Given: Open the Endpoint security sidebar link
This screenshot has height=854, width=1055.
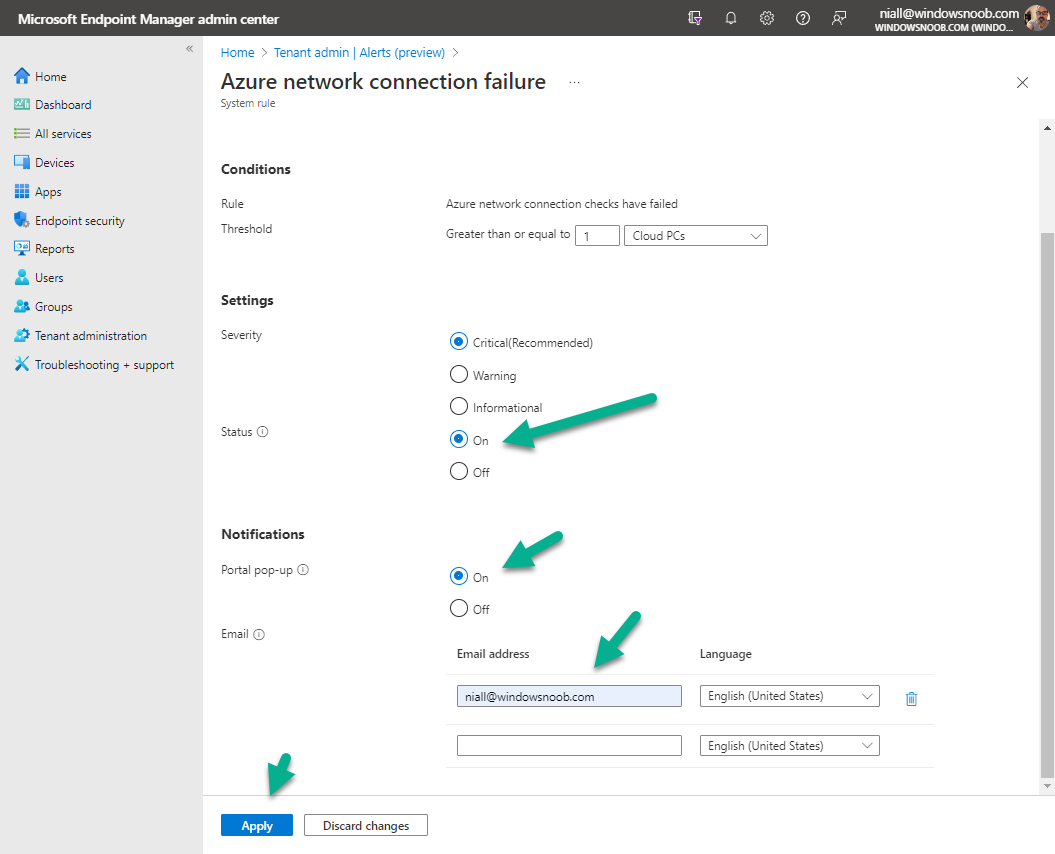Looking at the screenshot, I should tap(79, 221).
